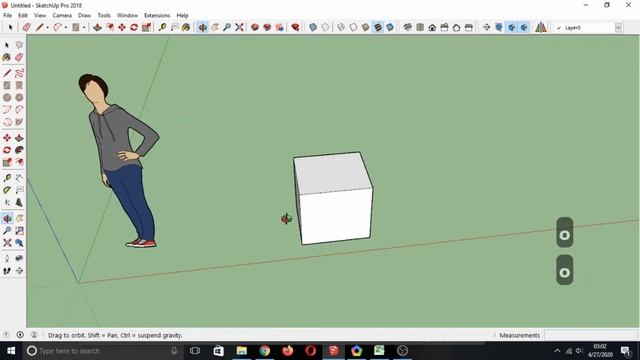Click the Windows search box
This screenshot has width=640, height=360.
(102, 351)
